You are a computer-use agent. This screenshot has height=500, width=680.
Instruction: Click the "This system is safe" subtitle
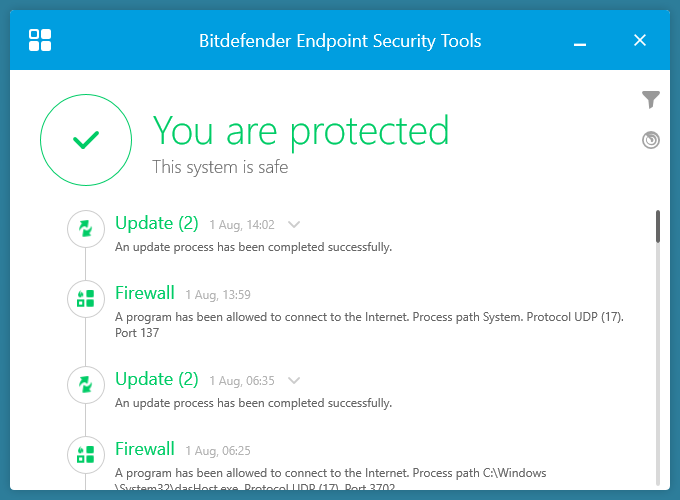[220, 167]
